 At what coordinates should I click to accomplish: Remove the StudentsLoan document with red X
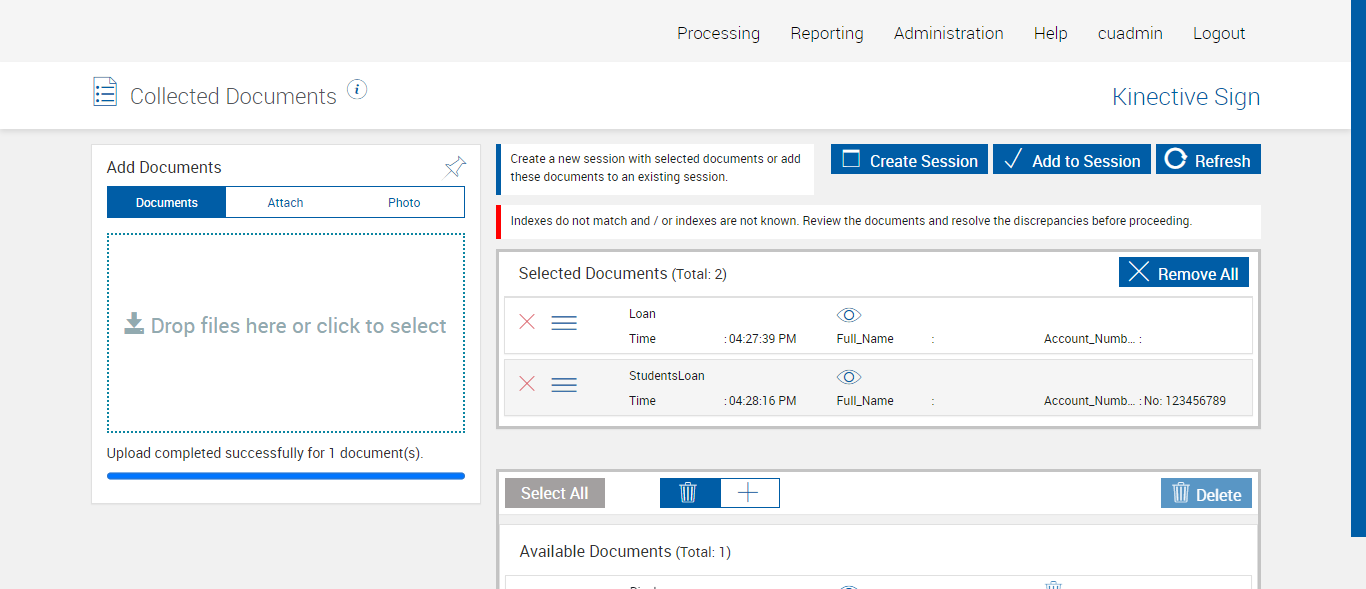click(527, 384)
